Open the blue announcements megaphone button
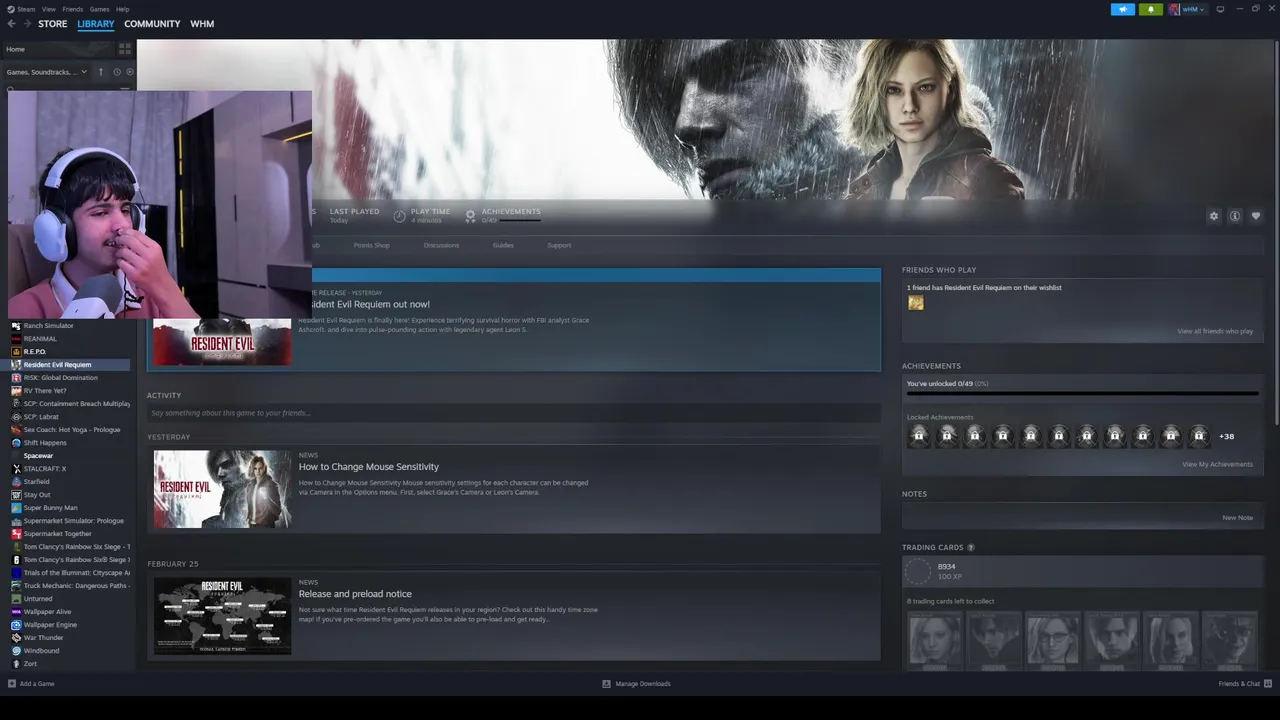1280x720 pixels. coord(1123,9)
